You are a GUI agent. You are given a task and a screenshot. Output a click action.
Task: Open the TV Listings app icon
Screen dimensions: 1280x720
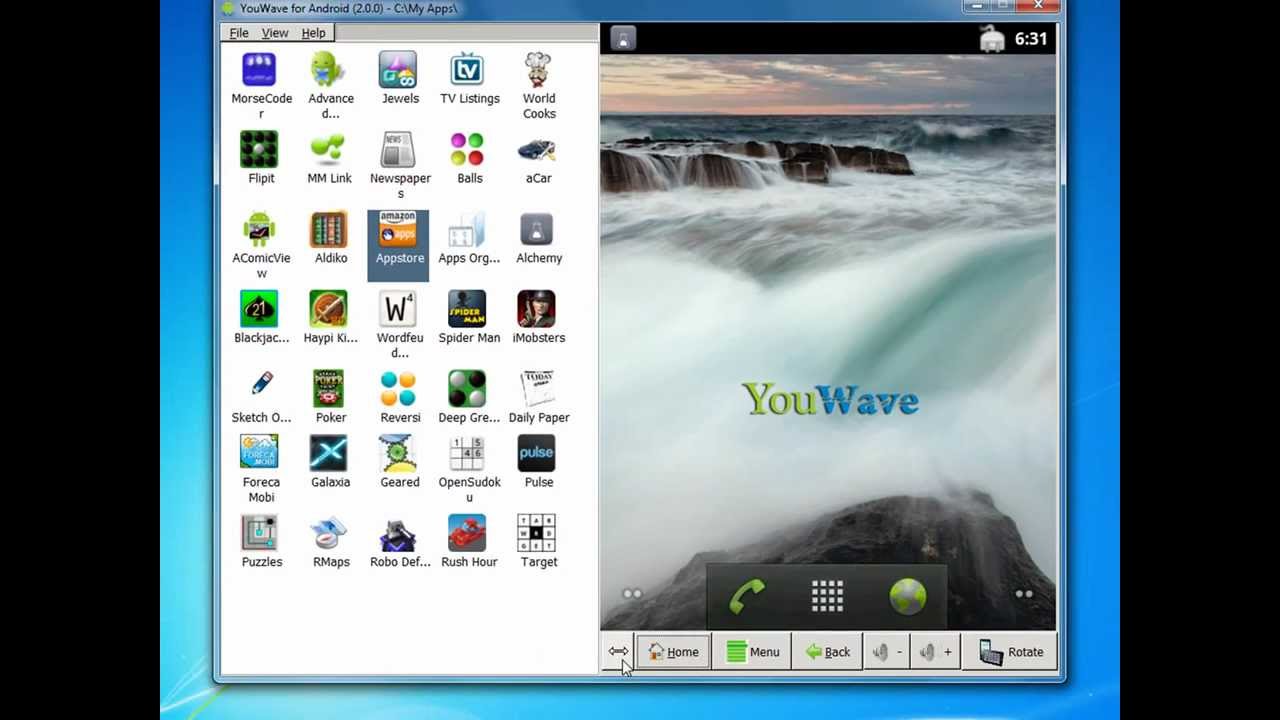467,70
